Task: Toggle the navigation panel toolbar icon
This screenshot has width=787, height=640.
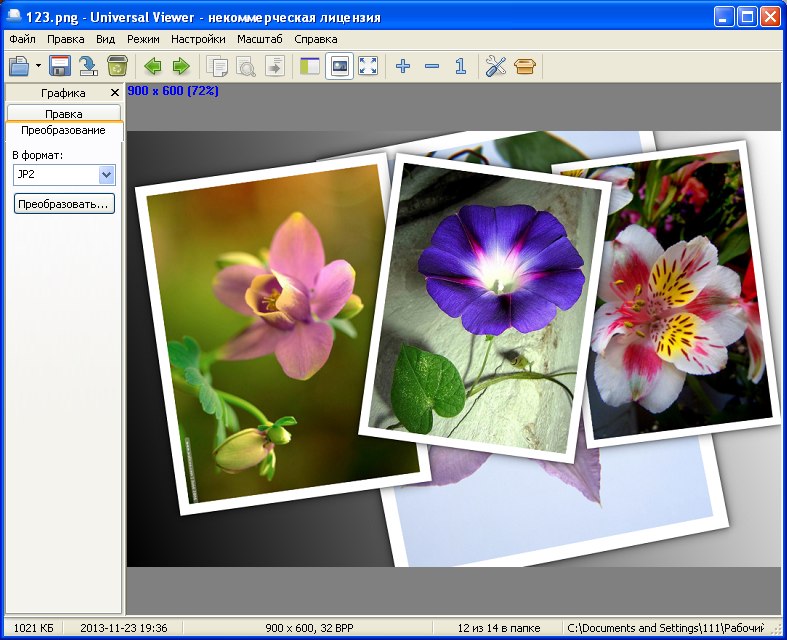Action: point(310,66)
